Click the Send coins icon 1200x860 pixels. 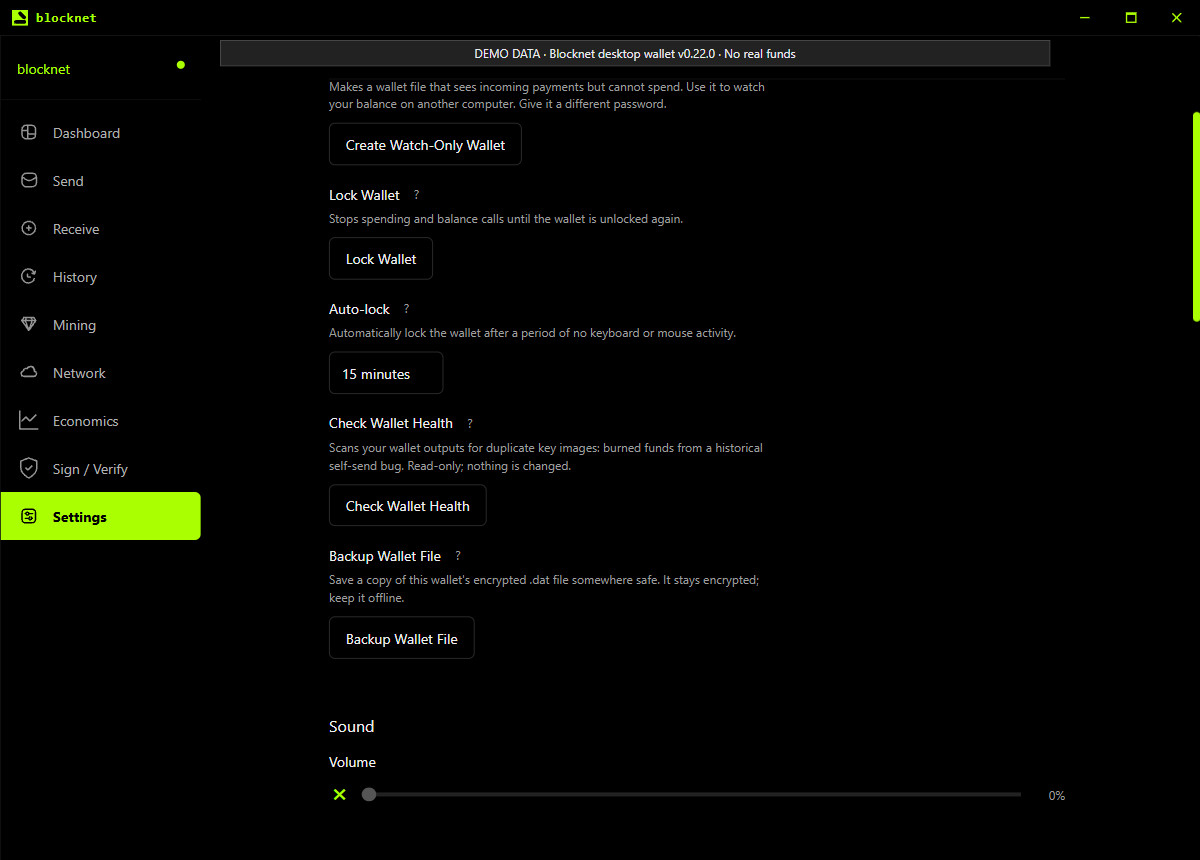click(29, 181)
